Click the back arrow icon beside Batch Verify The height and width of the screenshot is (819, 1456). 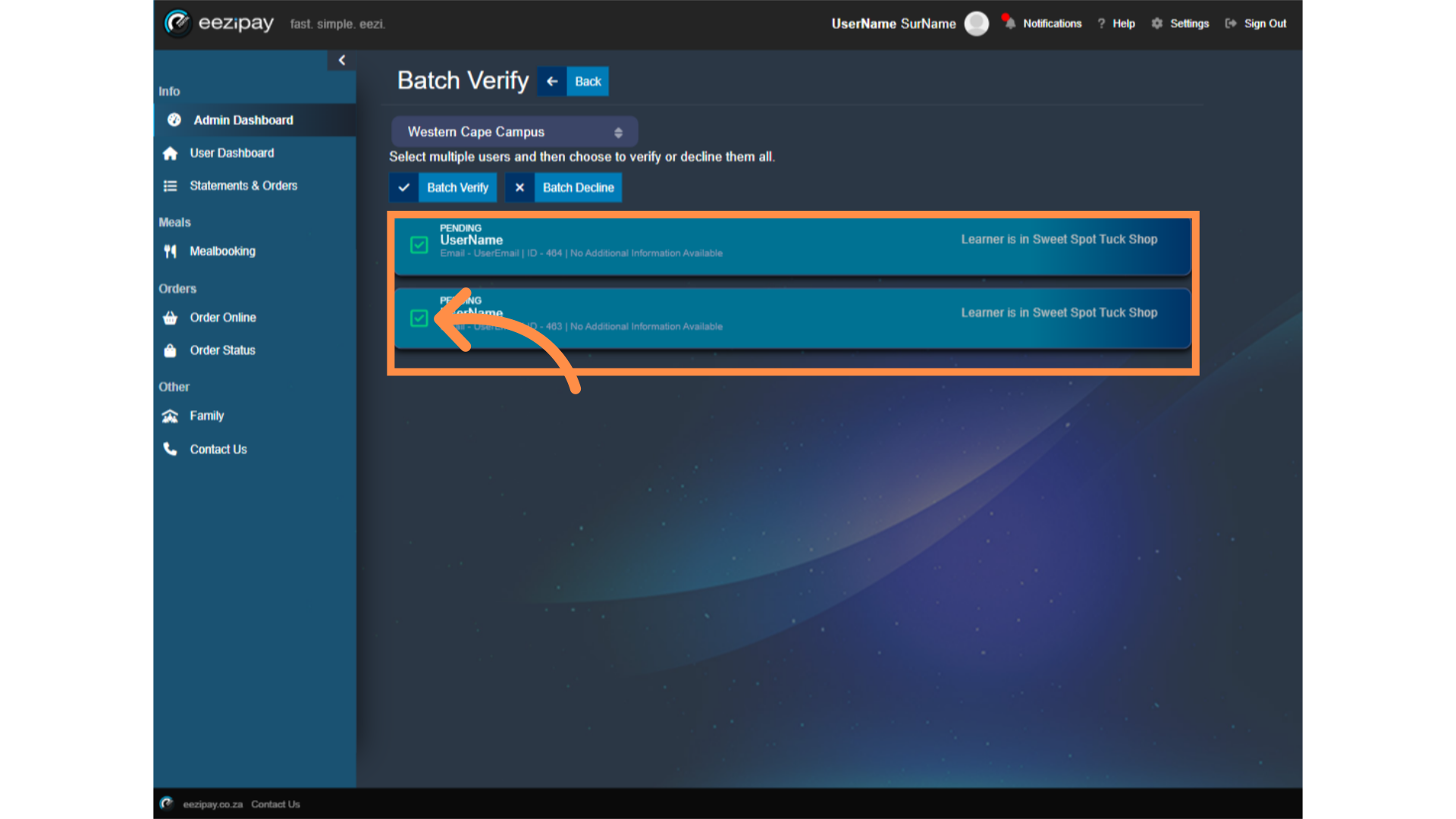(552, 81)
